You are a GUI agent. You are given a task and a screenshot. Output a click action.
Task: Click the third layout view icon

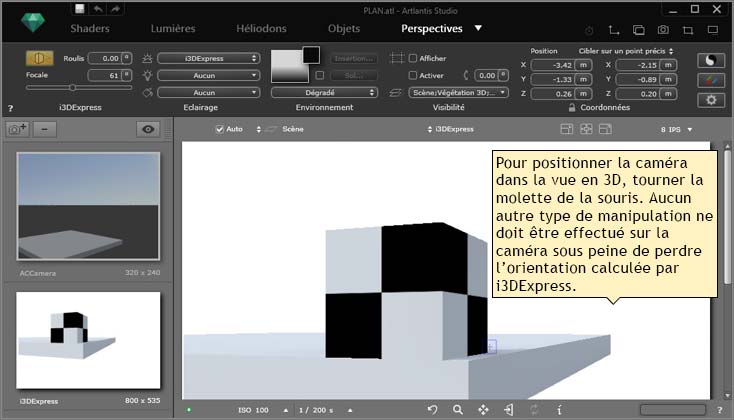605,129
